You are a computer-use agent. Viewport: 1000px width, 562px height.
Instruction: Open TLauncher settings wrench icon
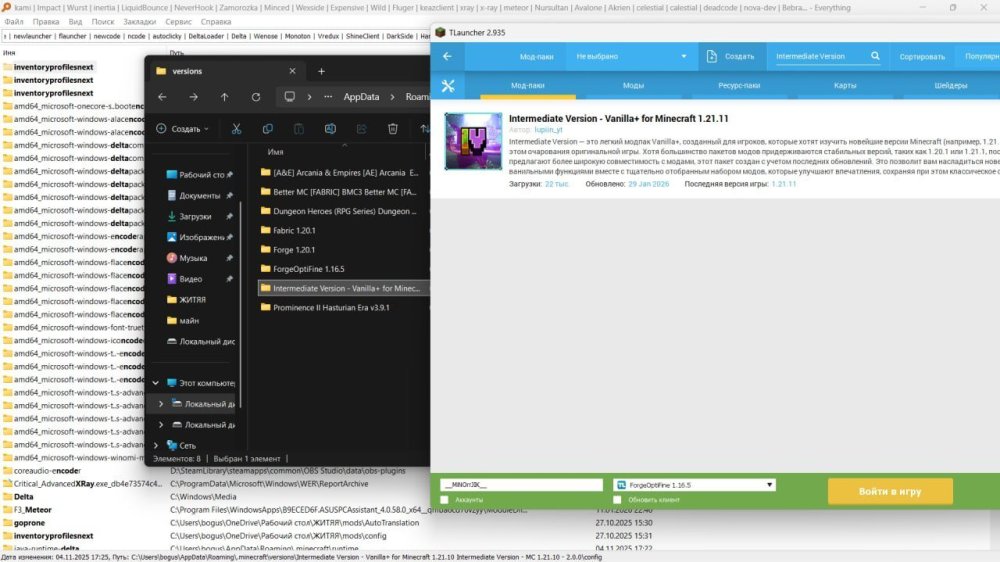tap(448, 85)
